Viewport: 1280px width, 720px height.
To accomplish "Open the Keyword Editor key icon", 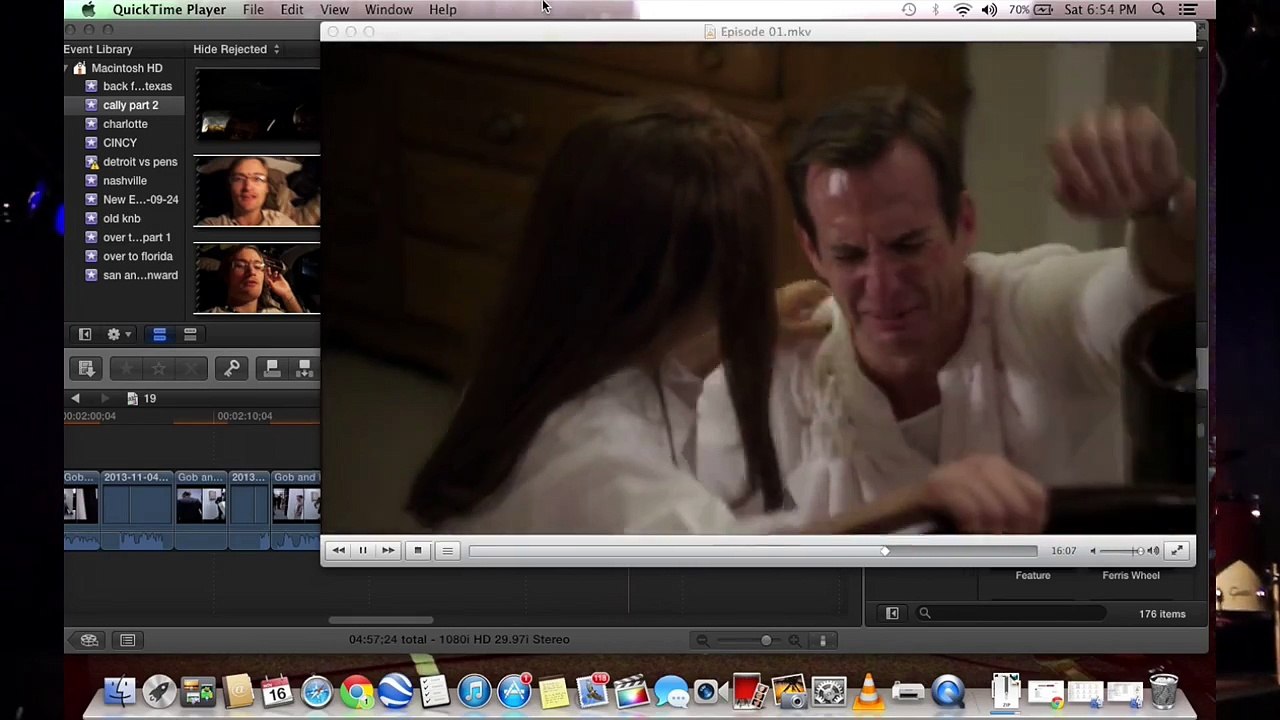I will 232,369.
